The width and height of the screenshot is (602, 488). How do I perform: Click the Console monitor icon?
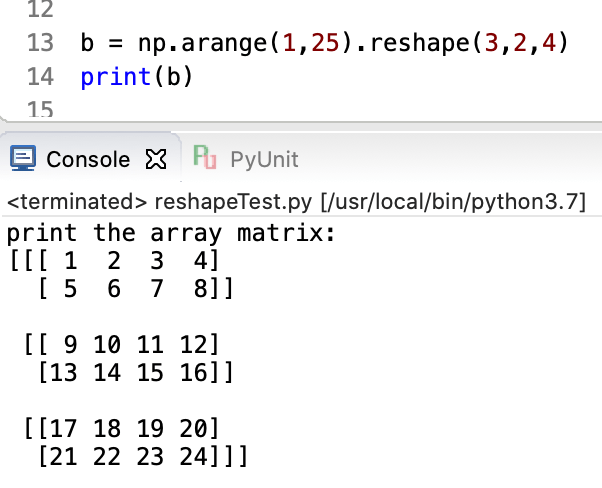click(22, 158)
